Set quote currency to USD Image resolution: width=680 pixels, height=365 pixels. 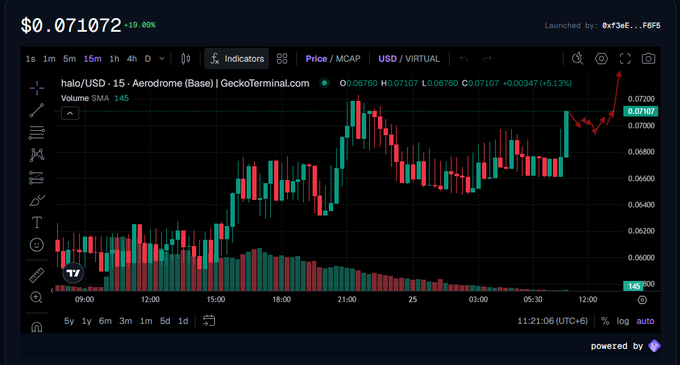click(x=387, y=59)
